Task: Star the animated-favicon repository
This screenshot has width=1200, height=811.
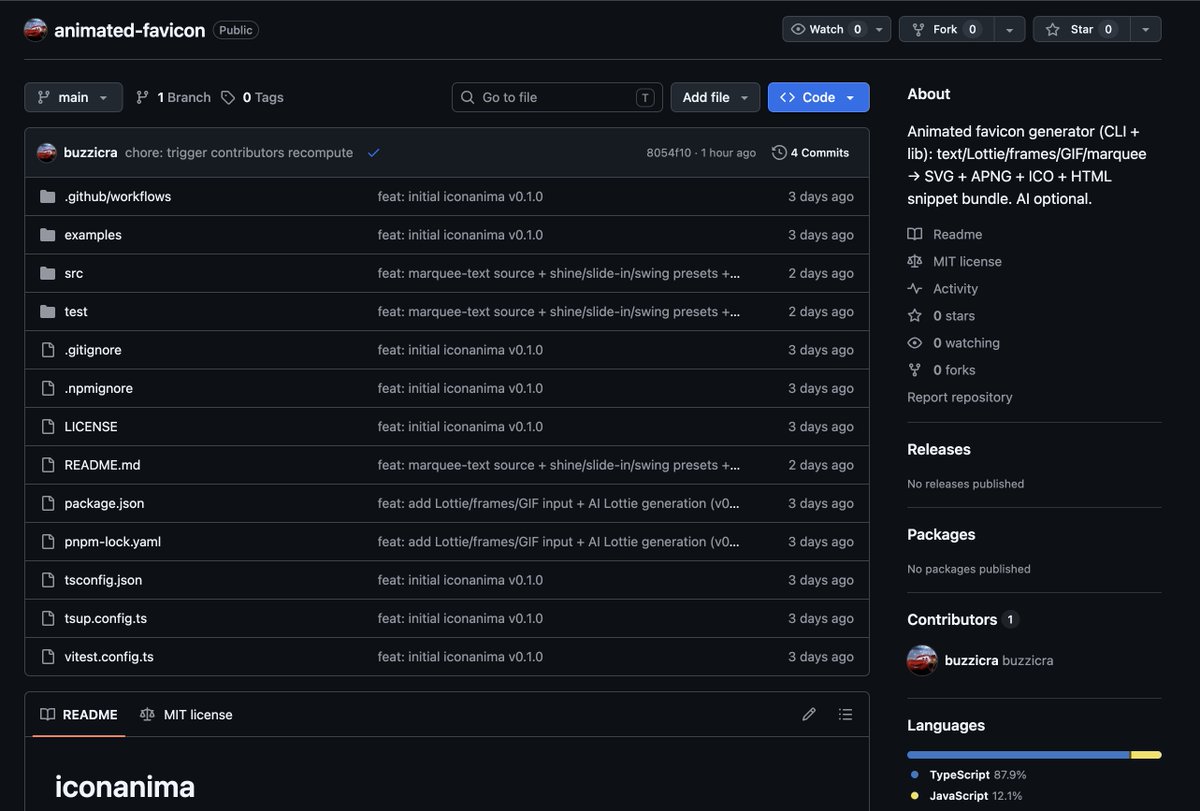Action: (x=1081, y=29)
